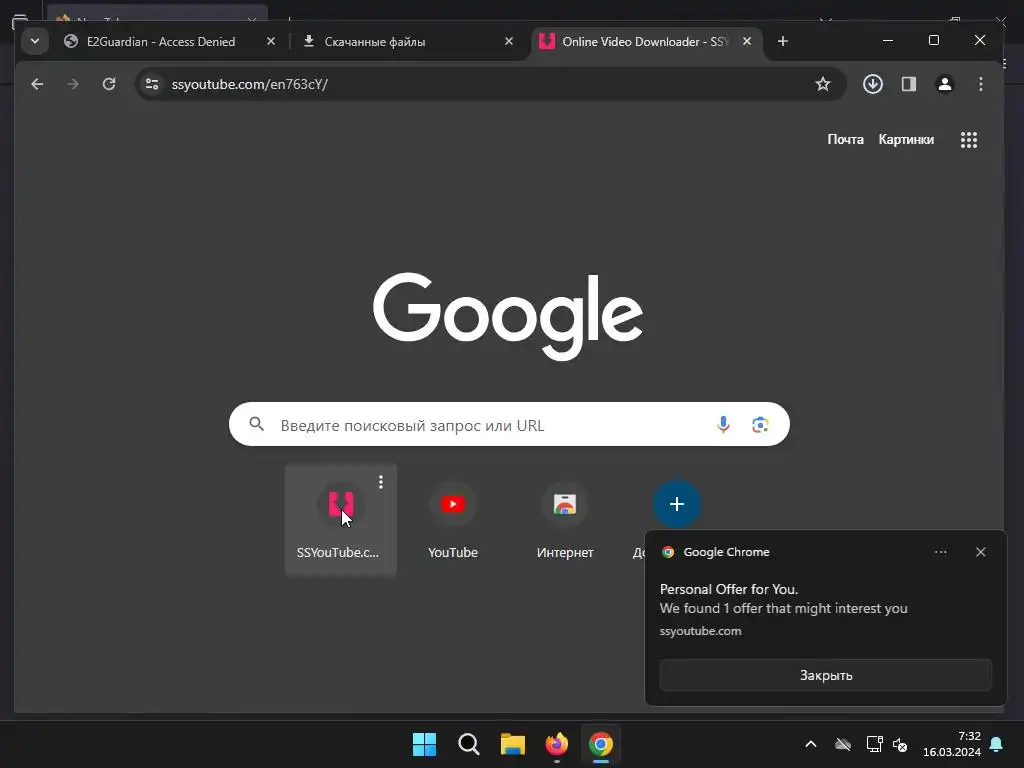Open notification options three dots
1024x768 pixels.
pyautogui.click(x=940, y=552)
